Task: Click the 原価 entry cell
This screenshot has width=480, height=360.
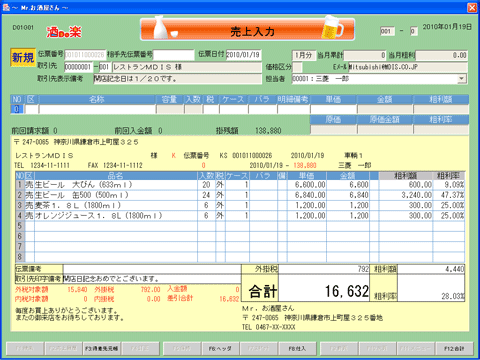Action: click(333, 129)
